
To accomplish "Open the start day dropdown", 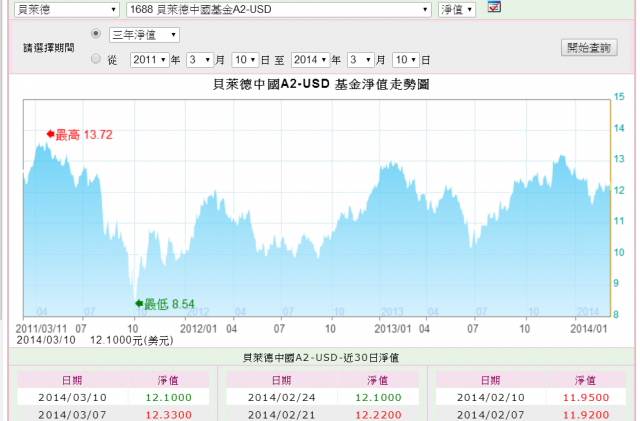I will click(245, 60).
